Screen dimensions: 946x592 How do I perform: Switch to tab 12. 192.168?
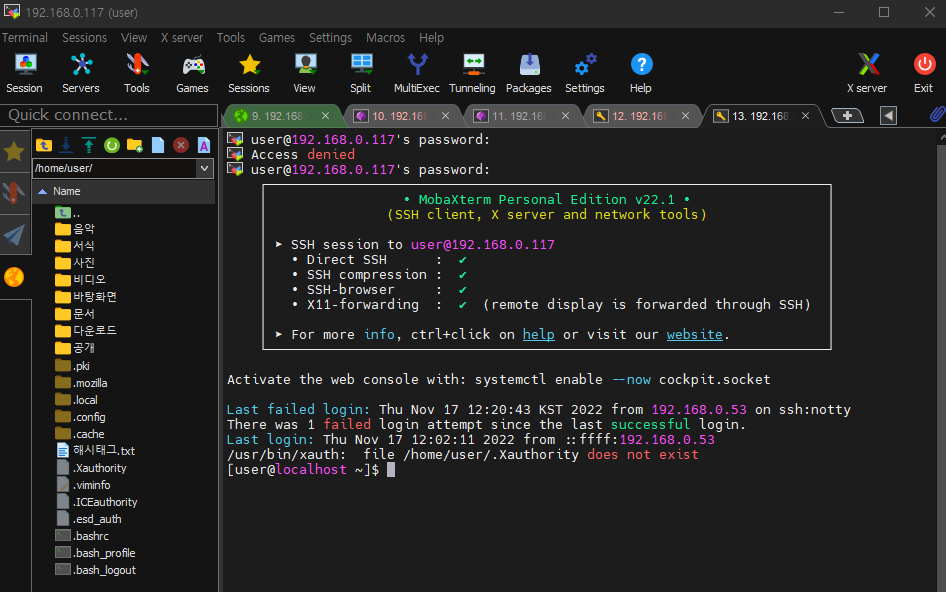tap(638, 116)
